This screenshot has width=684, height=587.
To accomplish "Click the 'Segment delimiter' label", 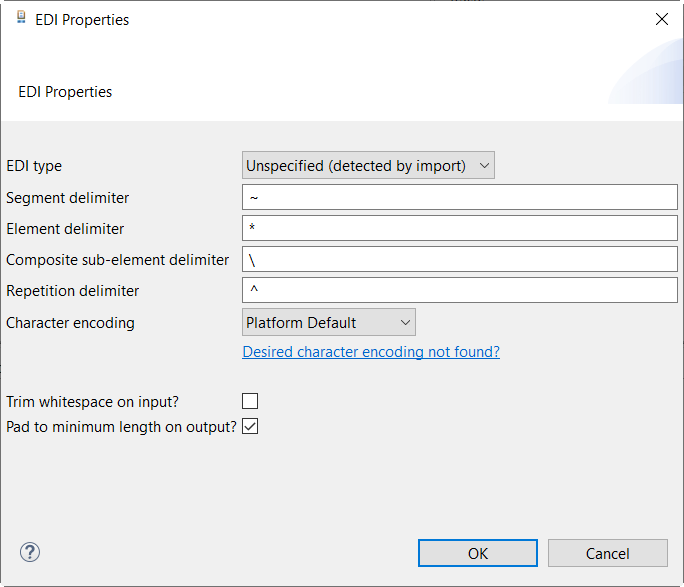I will tap(67, 198).
